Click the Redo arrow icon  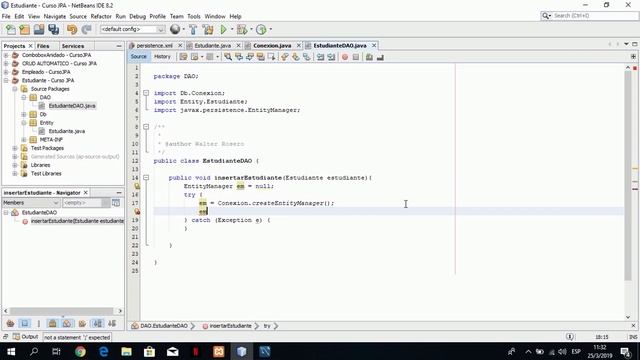click(86, 29)
